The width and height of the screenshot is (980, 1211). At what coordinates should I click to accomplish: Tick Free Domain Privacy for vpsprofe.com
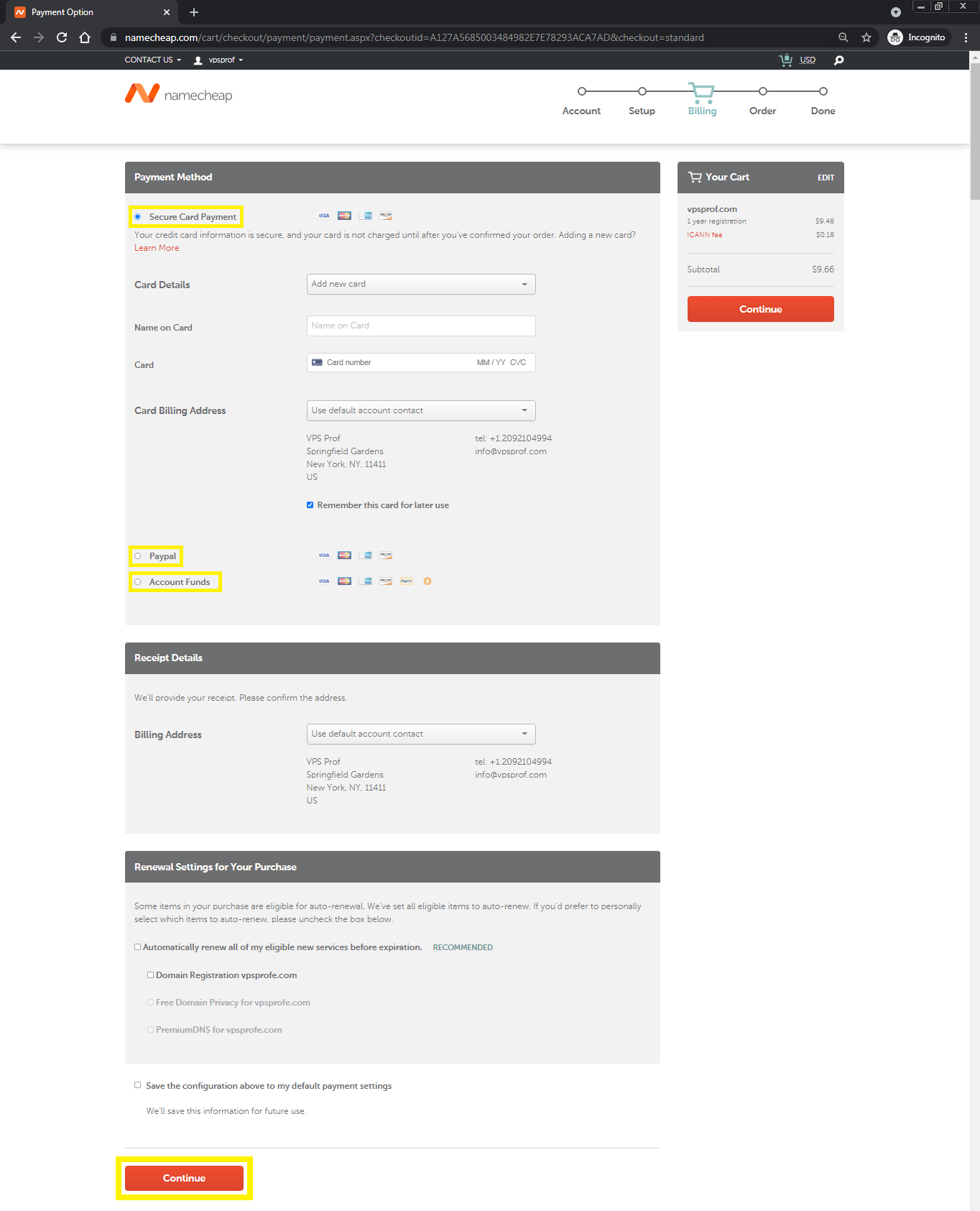click(151, 1003)
